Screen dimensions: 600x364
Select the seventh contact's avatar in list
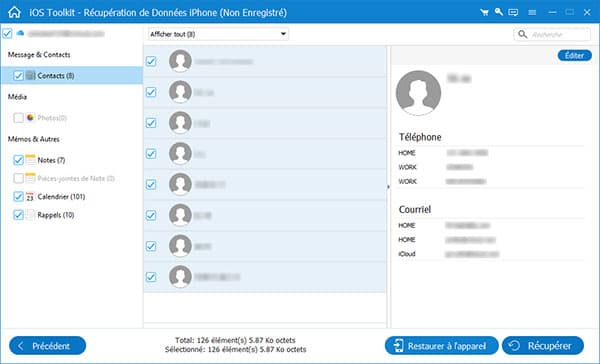[180, 246]
